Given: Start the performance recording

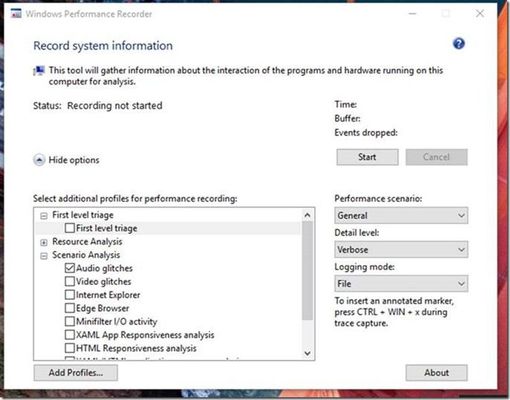Looking at the screenshot, I should (367, 157).
